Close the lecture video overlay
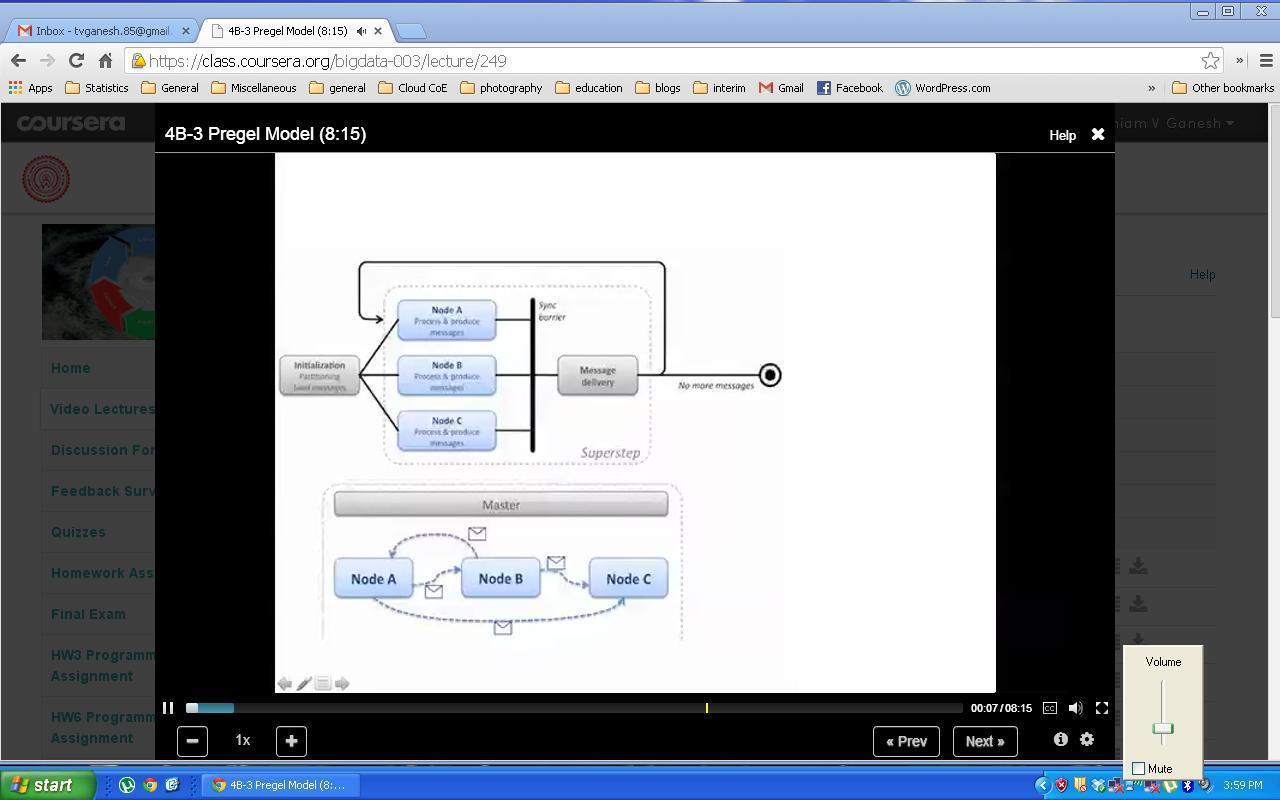The image size is (1280, 800). click(1097, 134)
